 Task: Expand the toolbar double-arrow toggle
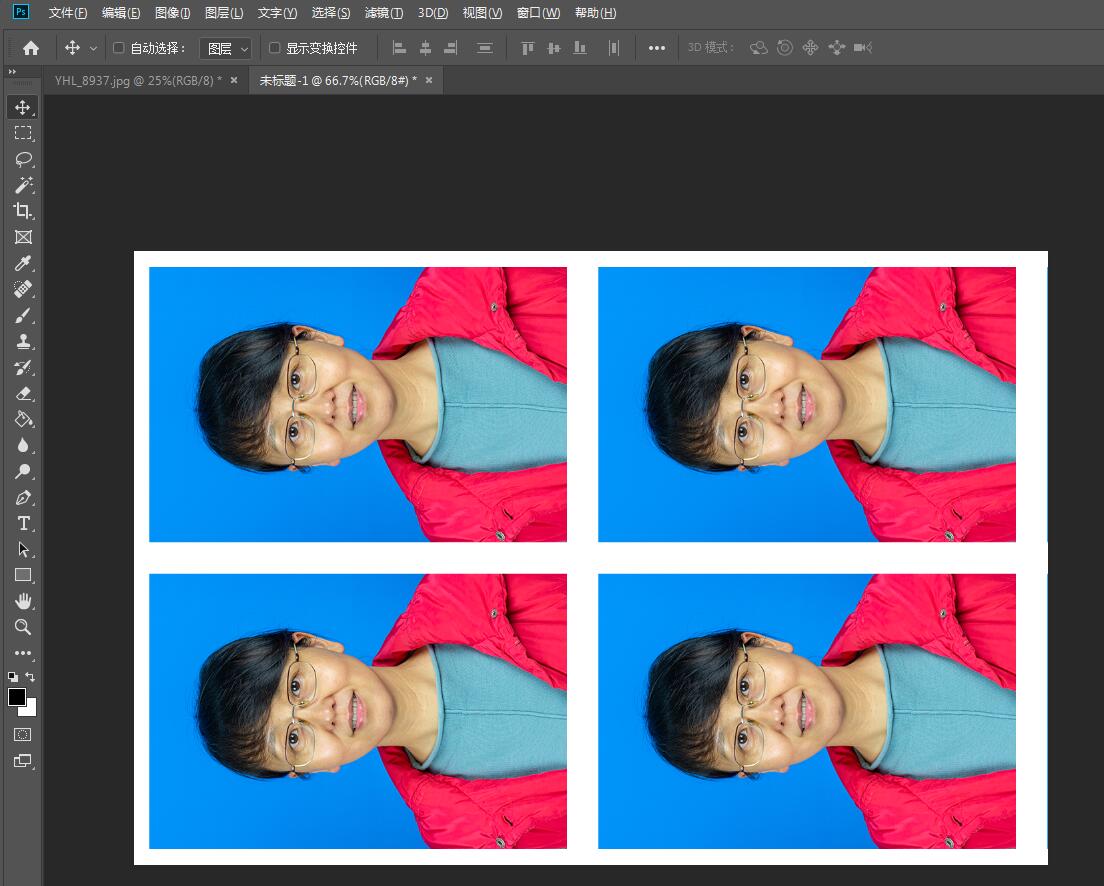coord(12,72)
